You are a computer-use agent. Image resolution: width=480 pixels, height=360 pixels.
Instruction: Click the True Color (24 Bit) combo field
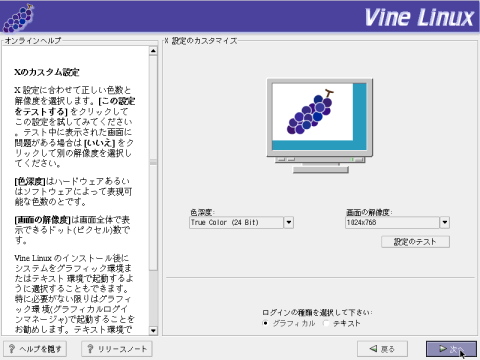tap(236, 222)
